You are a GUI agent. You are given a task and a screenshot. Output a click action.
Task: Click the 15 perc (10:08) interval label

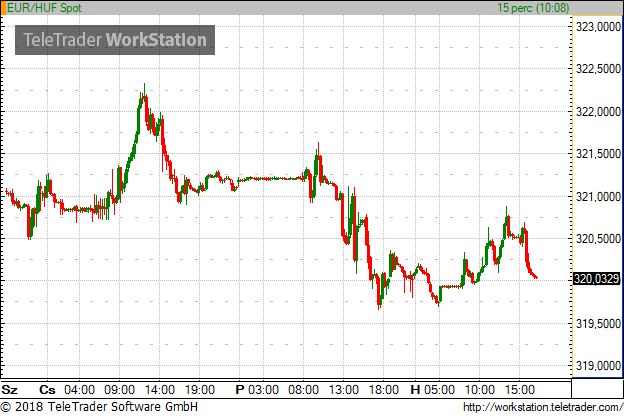pyautogui.click(x=533, y=8)
